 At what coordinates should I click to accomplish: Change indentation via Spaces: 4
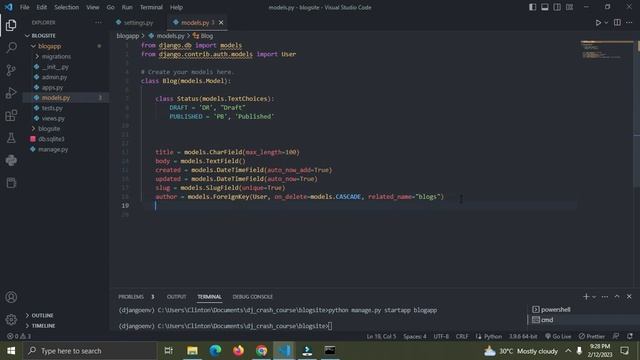(x=415, y=336)
